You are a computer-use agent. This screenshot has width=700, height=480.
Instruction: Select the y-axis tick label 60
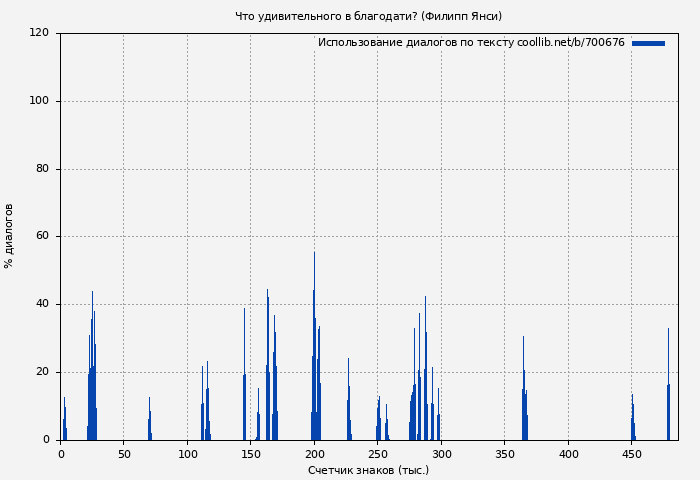click(x=42, y=237)
